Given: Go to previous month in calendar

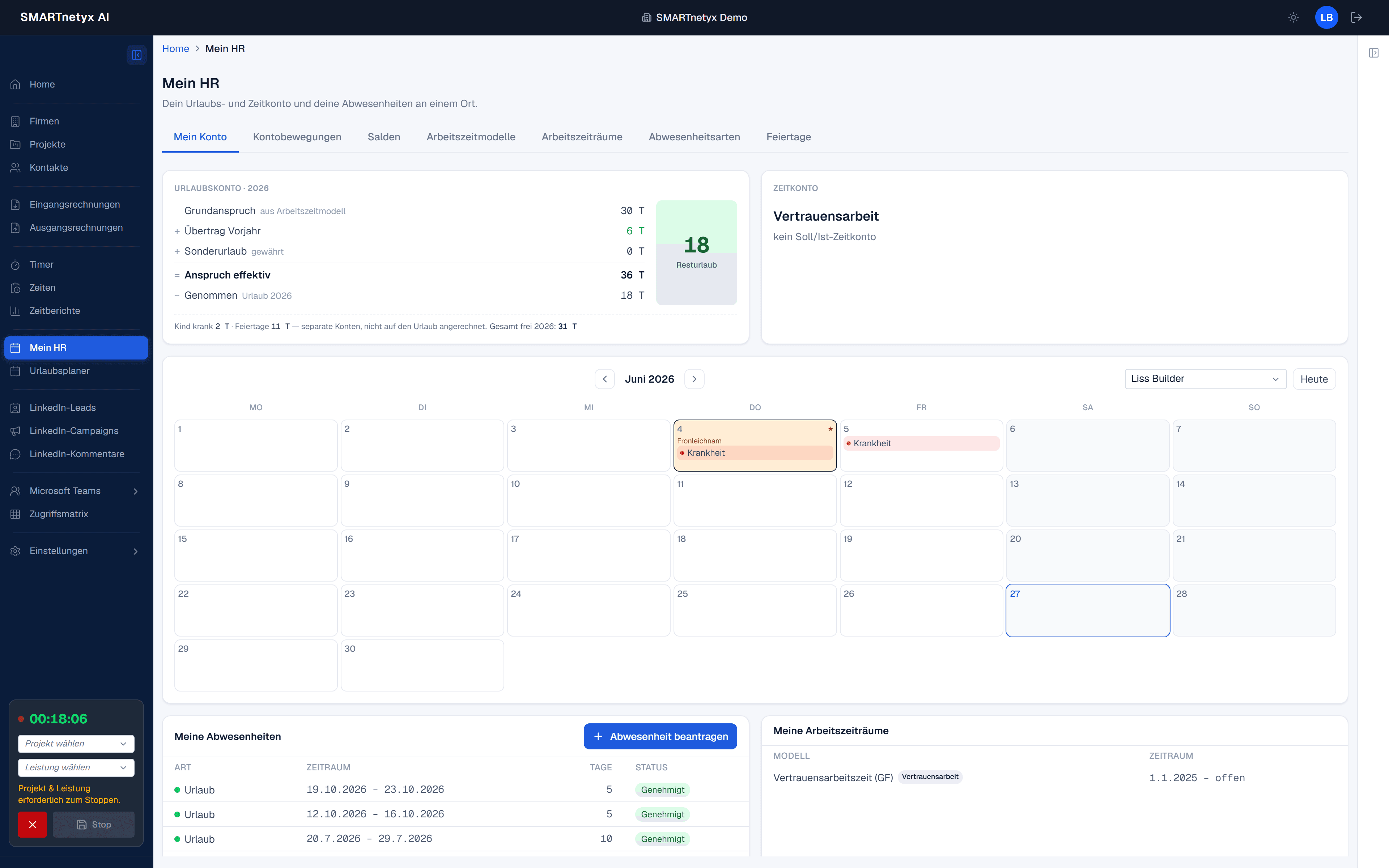Looking at the screenshot, I should point(605,379).
